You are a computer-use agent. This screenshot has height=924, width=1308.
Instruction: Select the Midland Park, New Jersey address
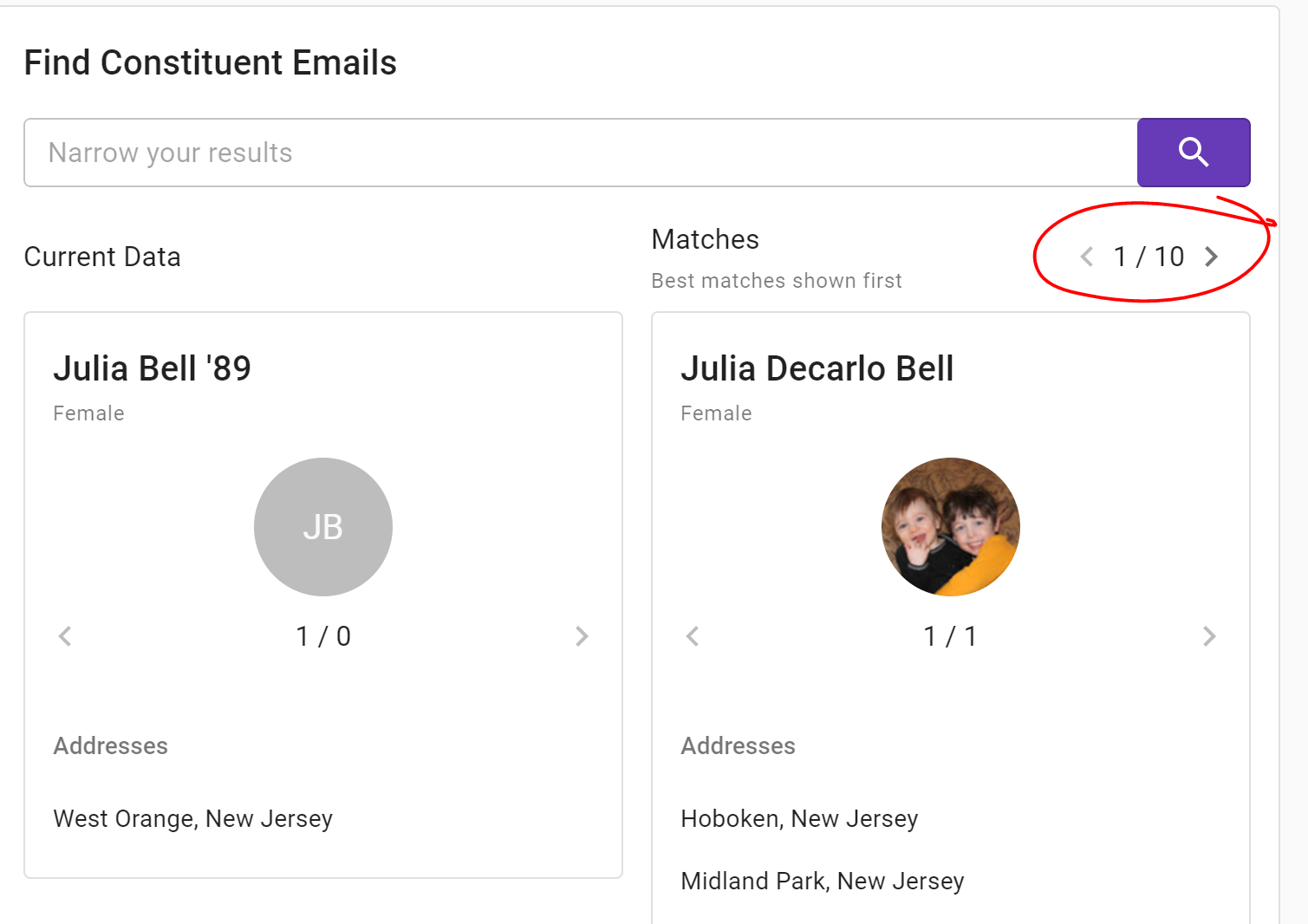(822, 881)
